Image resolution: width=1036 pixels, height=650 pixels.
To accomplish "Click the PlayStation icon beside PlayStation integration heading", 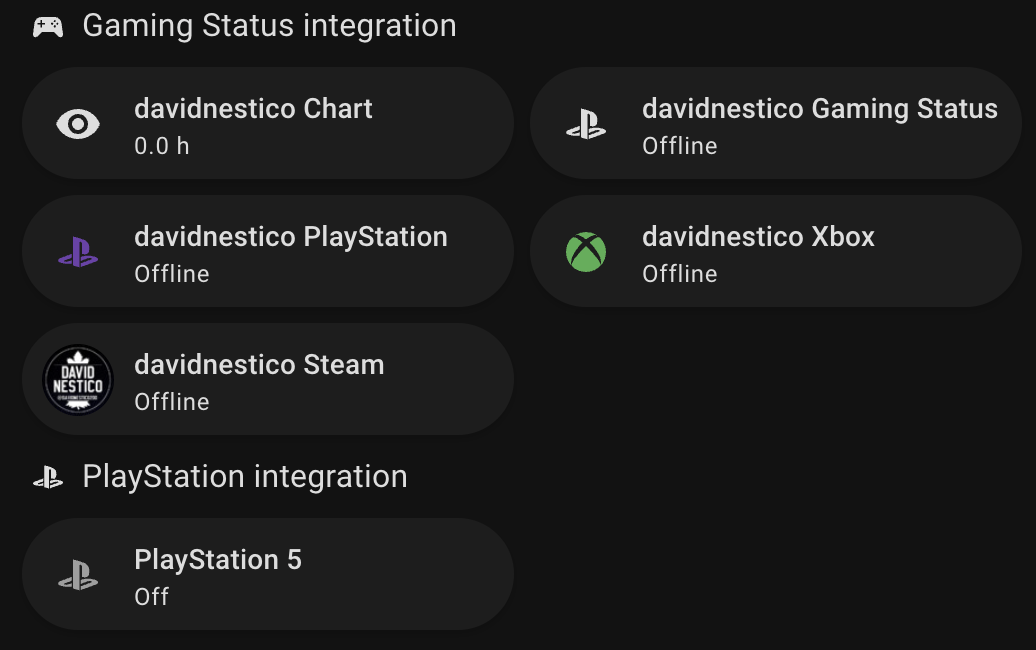I will 48,477.
